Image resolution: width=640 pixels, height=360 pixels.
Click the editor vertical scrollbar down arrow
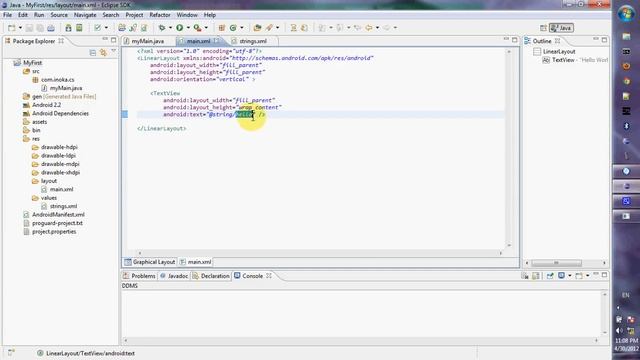(x=509, y=245)
